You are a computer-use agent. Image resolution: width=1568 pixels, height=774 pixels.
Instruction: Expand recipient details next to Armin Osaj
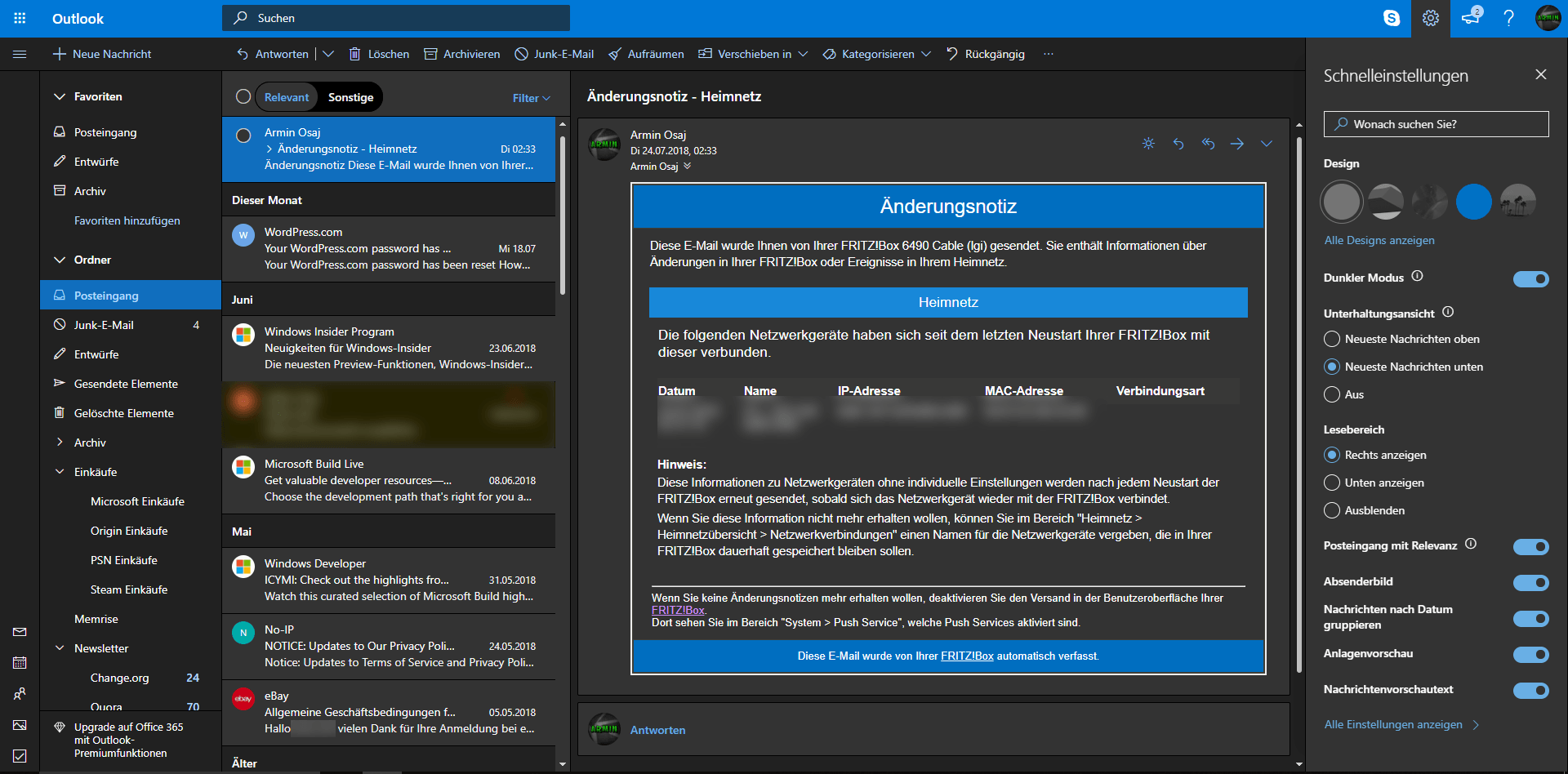click(687, 166)
